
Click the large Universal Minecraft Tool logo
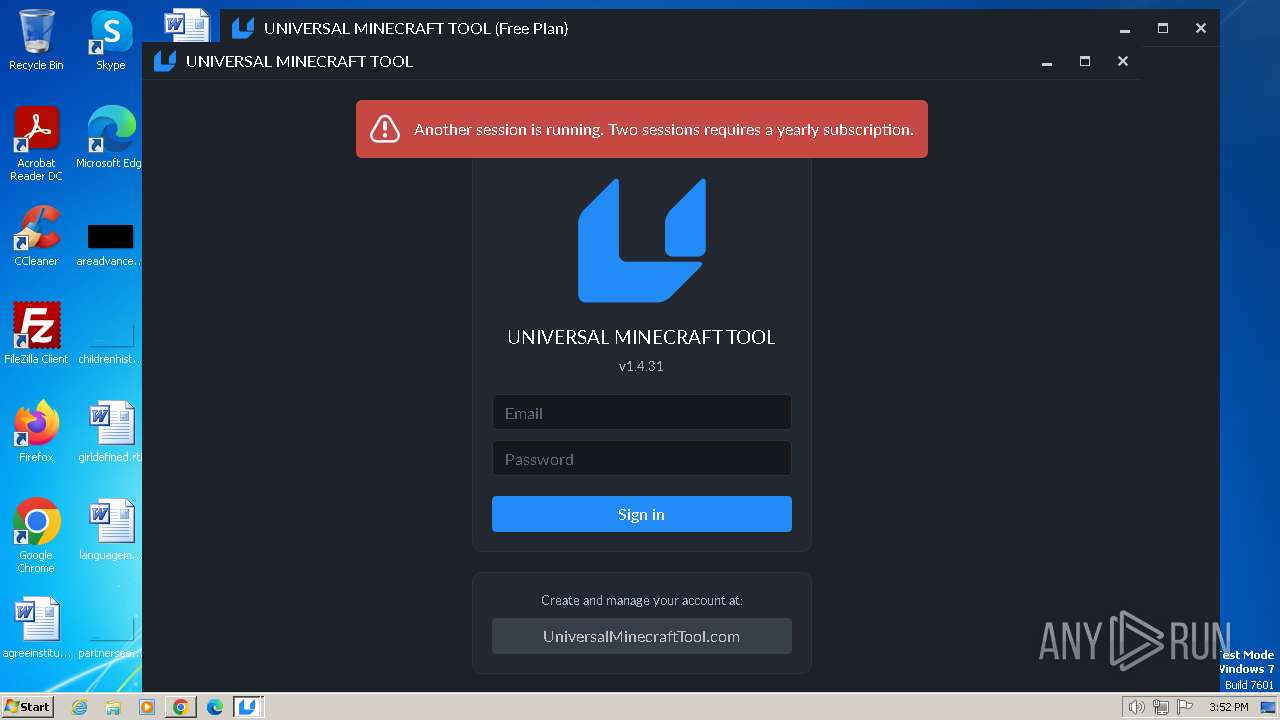[642, 240]
